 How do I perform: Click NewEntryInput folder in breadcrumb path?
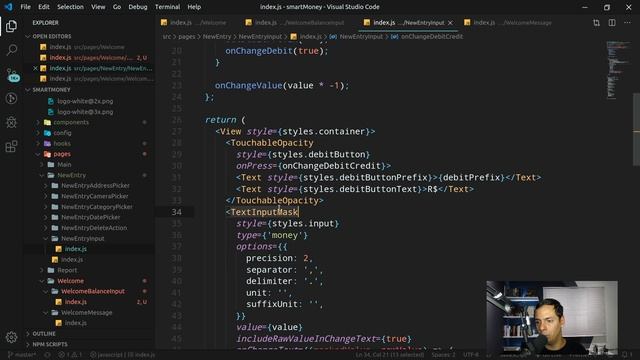point(260,36)
